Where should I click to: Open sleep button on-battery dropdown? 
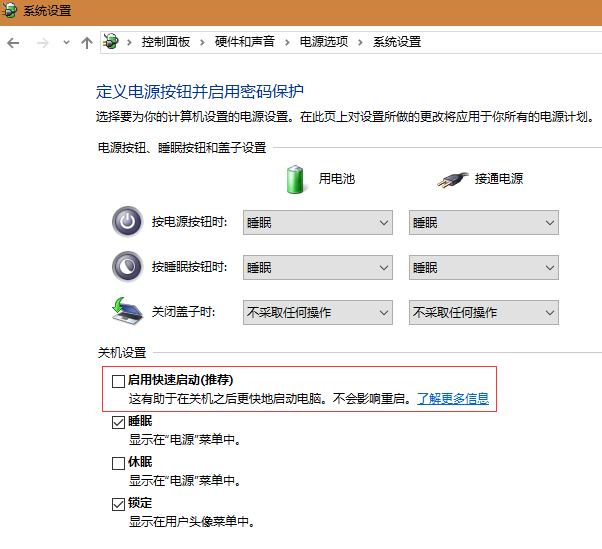(x=318, y=267)
